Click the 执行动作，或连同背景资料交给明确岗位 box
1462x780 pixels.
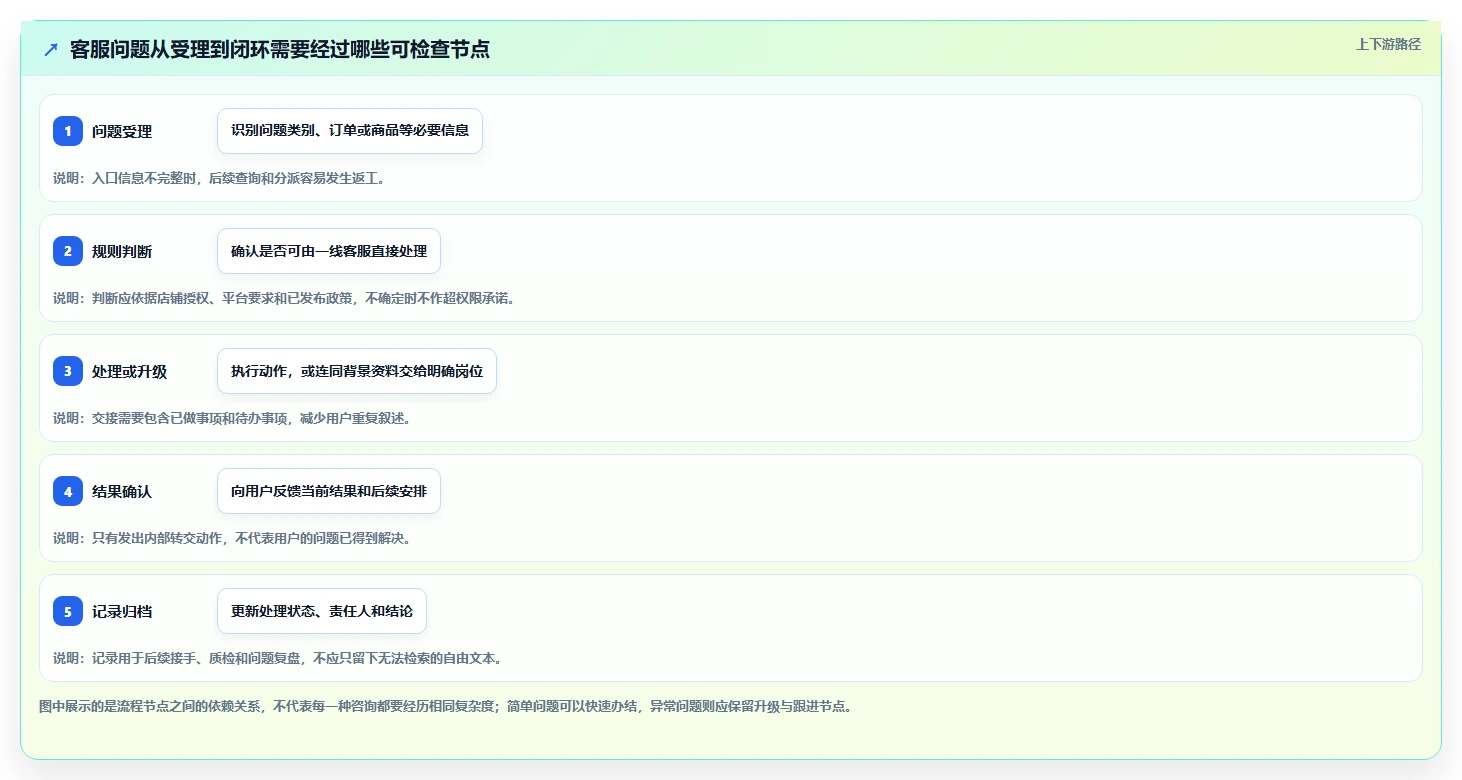coord(357,371)
